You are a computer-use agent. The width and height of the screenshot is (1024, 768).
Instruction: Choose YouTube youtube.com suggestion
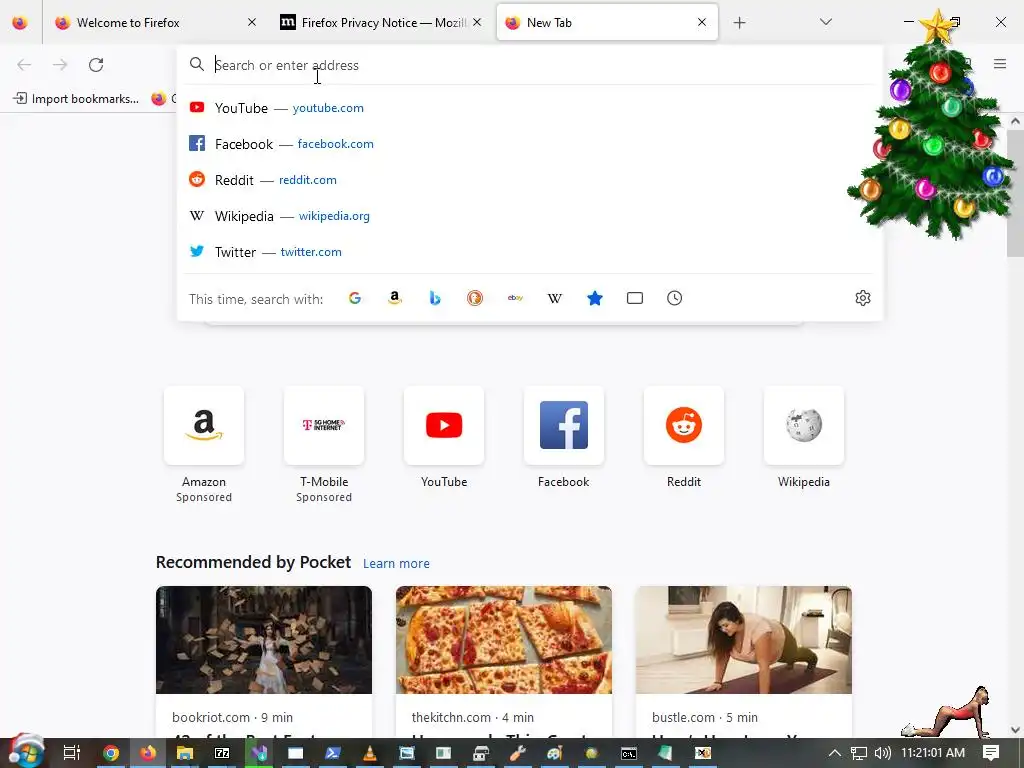tap(530, 108)
